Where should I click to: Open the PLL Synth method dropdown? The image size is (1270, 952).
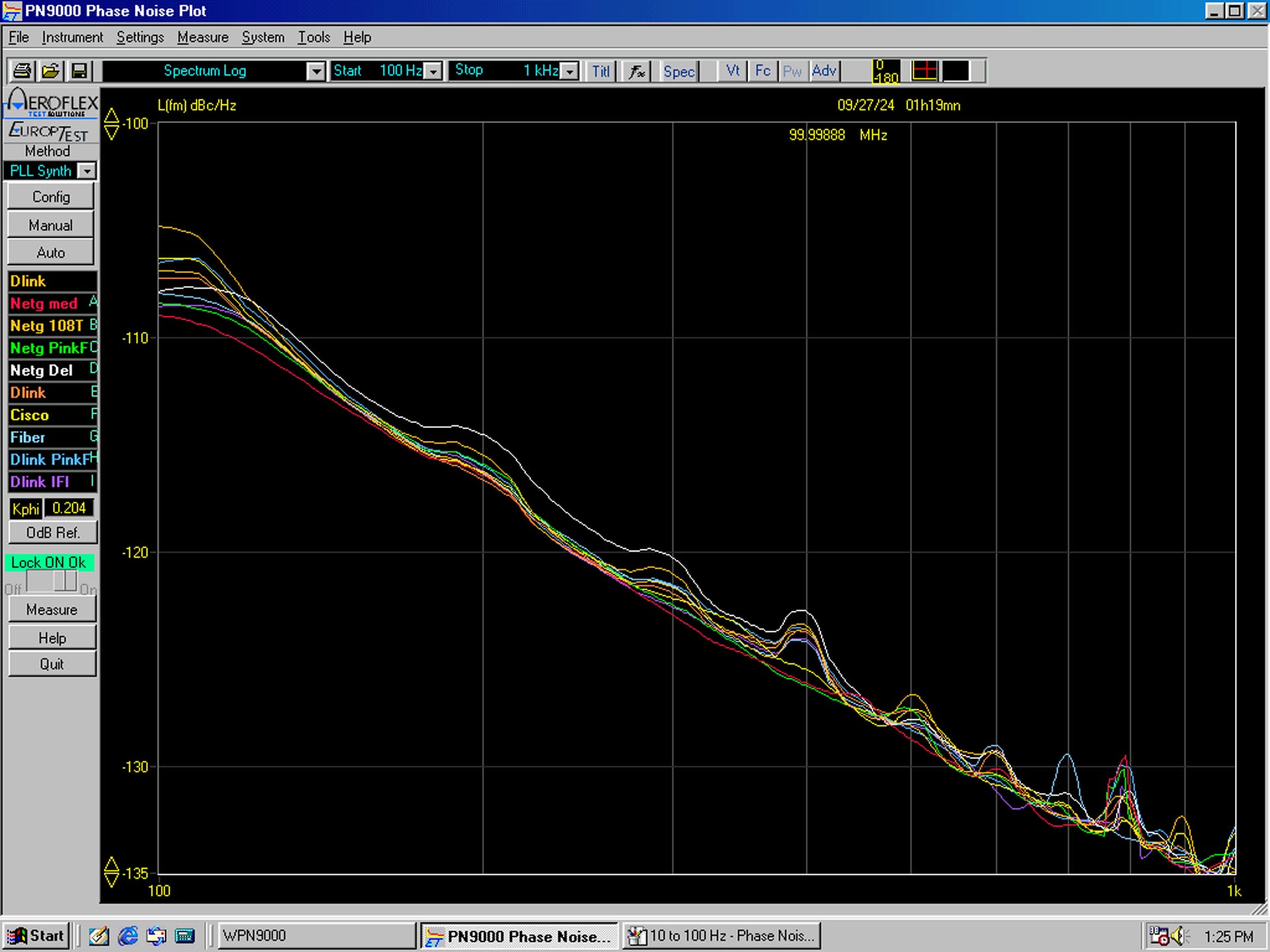[87, 171]
